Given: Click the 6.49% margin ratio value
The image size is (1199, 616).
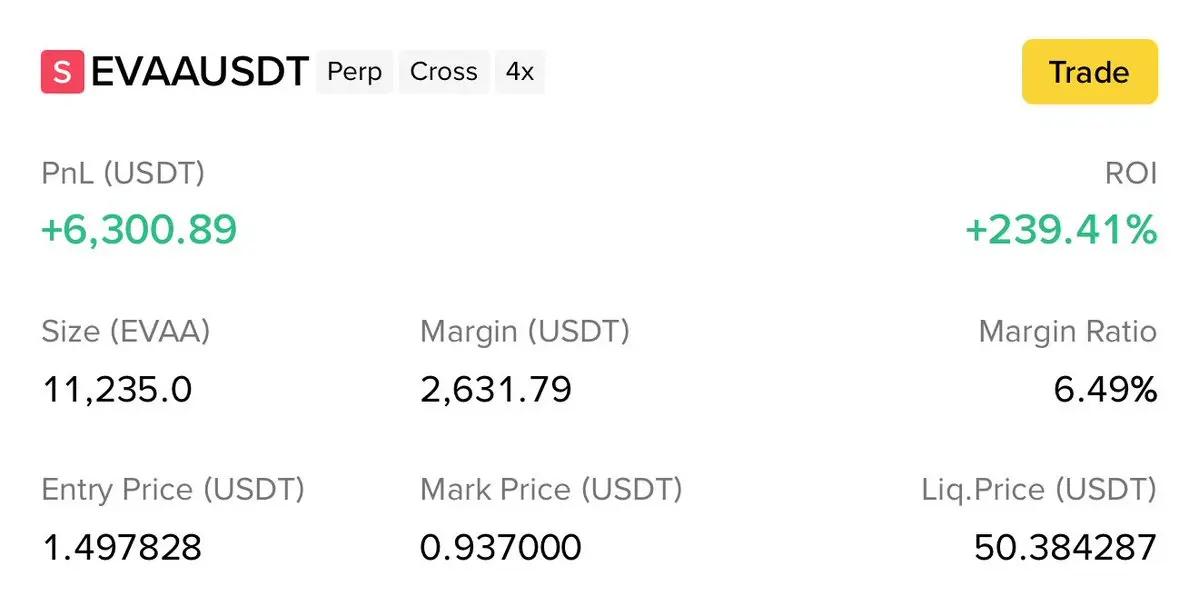Looking at the screenshot, I should click(x=1105, y=389).
